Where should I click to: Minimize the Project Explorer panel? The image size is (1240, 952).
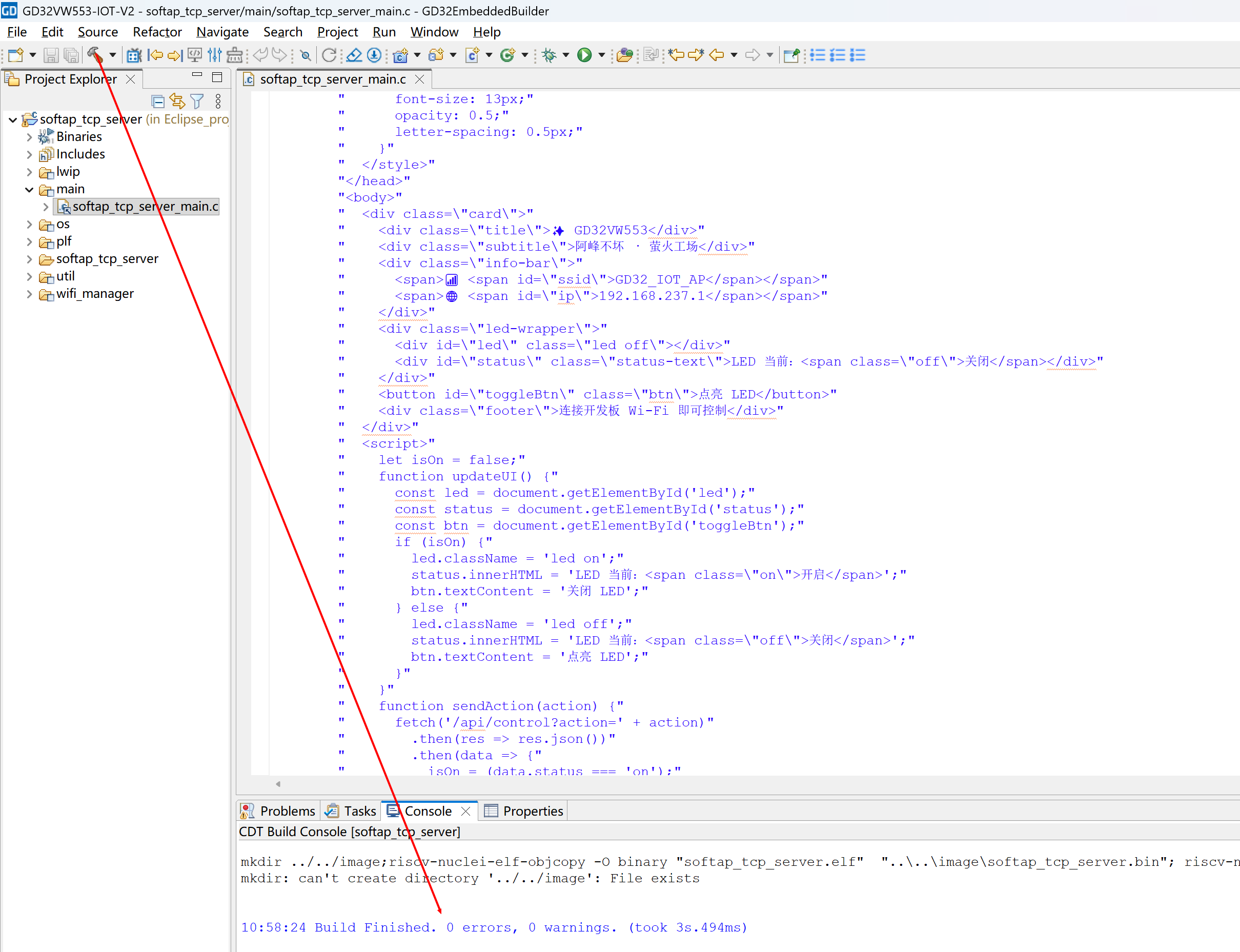196,76
